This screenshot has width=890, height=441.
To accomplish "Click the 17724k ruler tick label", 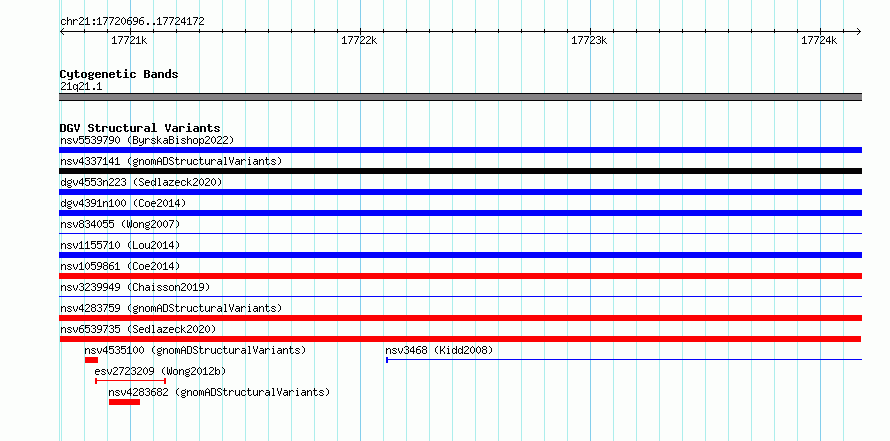I will [819, 40].
